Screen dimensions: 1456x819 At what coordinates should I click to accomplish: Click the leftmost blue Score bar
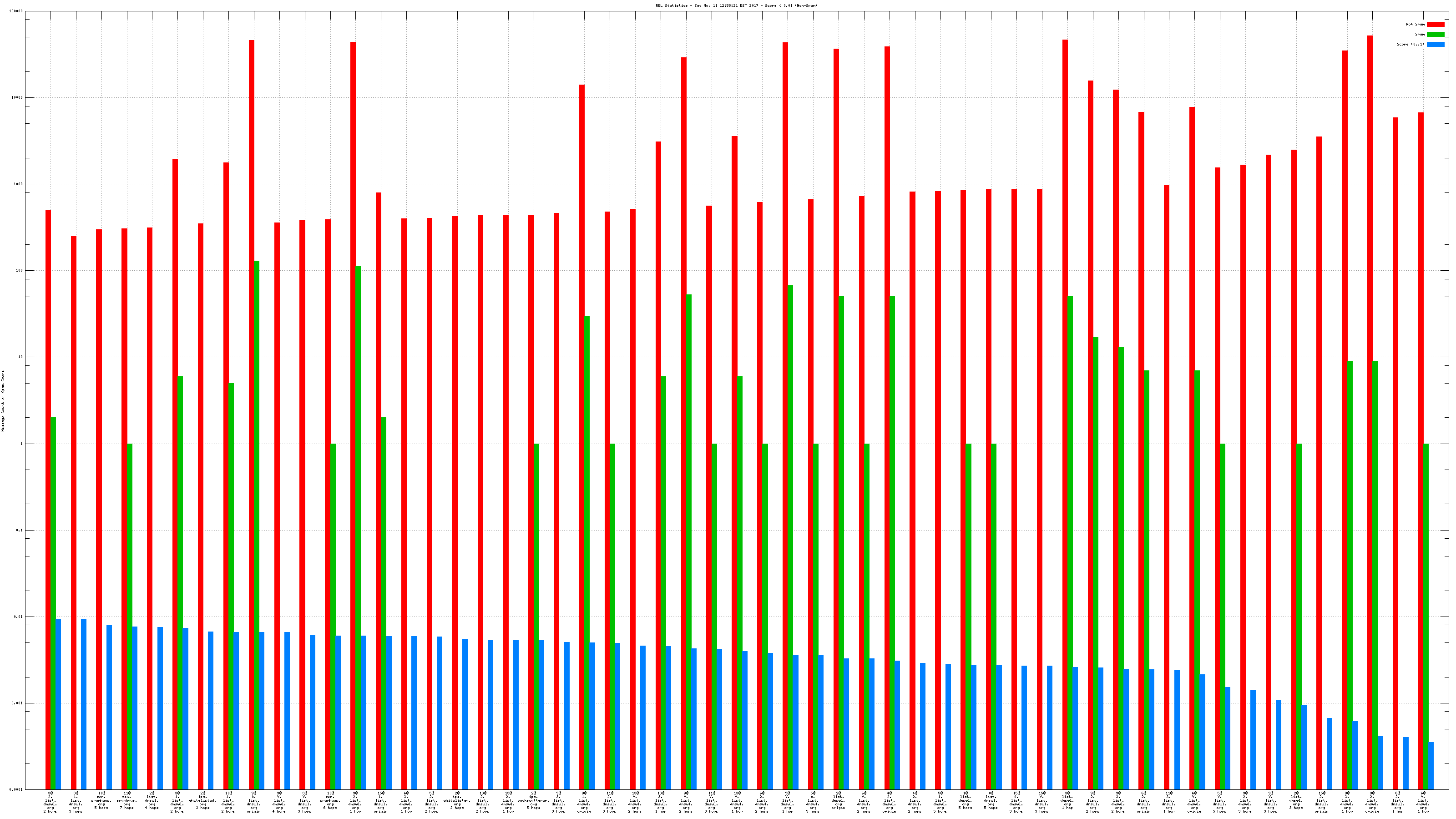58,704
